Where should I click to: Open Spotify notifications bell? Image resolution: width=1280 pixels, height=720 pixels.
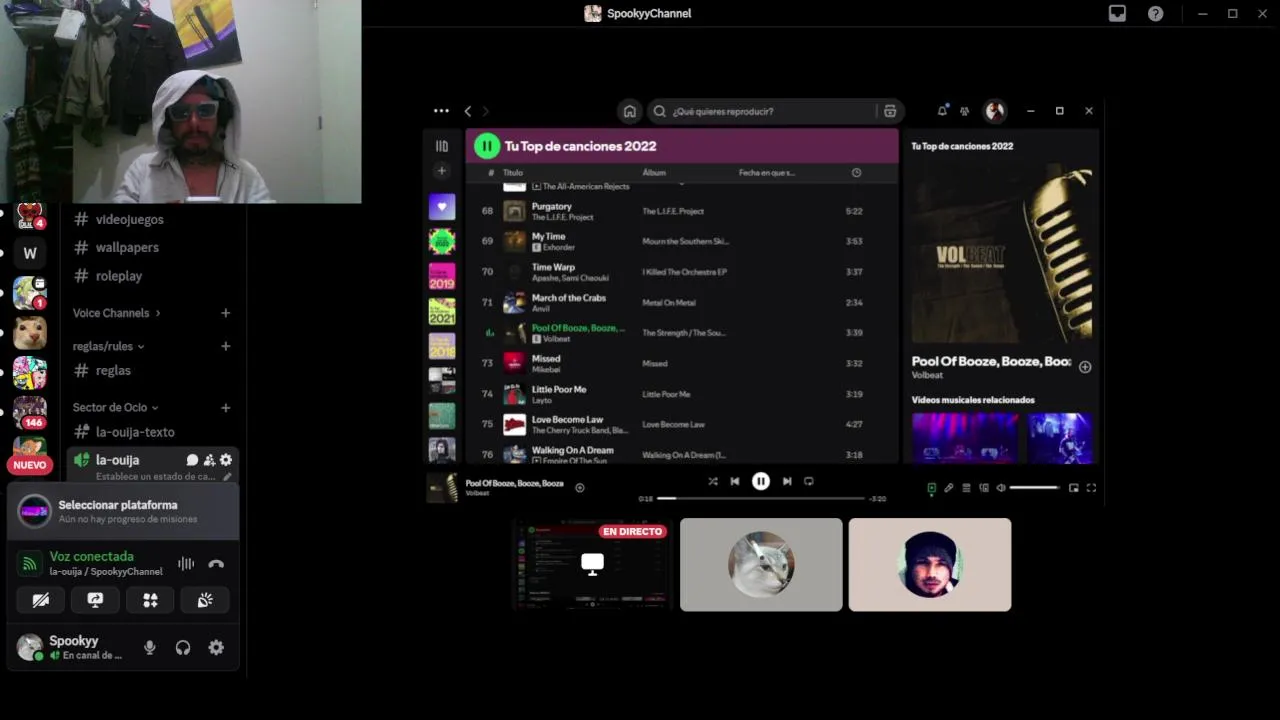point(942,111)
